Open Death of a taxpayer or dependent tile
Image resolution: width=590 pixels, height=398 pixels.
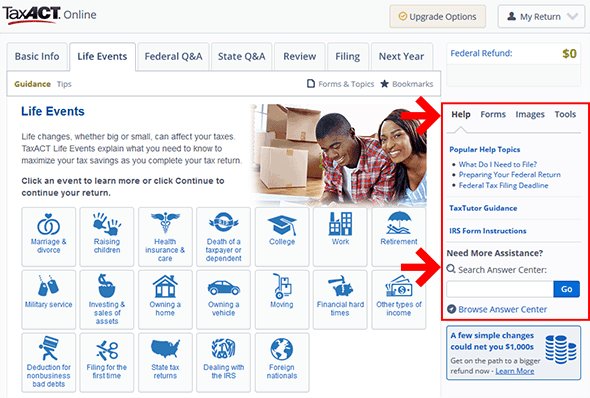click(x=224, y=237)
